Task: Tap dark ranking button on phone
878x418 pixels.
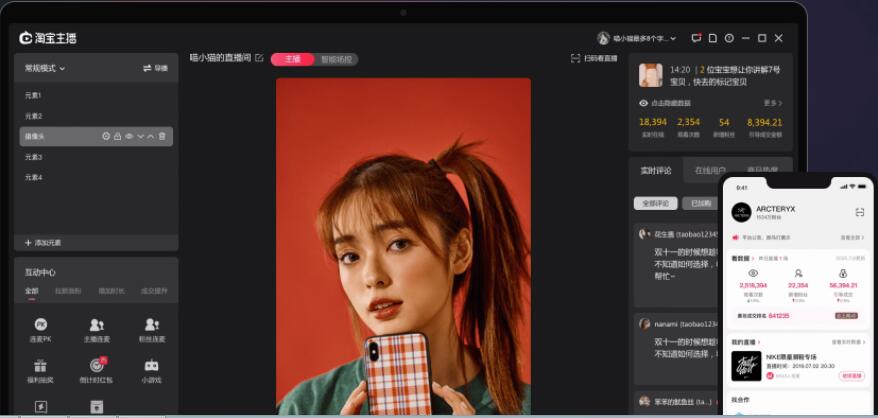Action: point(846,315)
